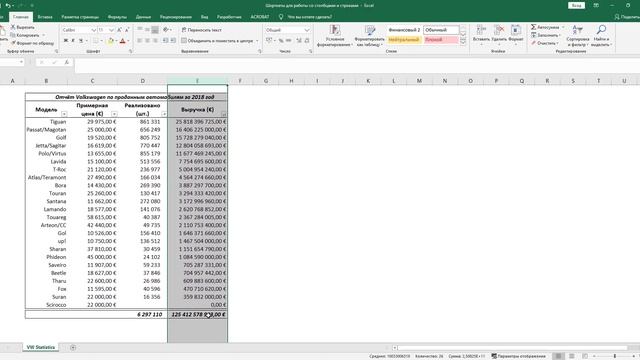Apply the Плохой cell style
The width and height of the screenshot is (640, 360).
click(441, 40)
